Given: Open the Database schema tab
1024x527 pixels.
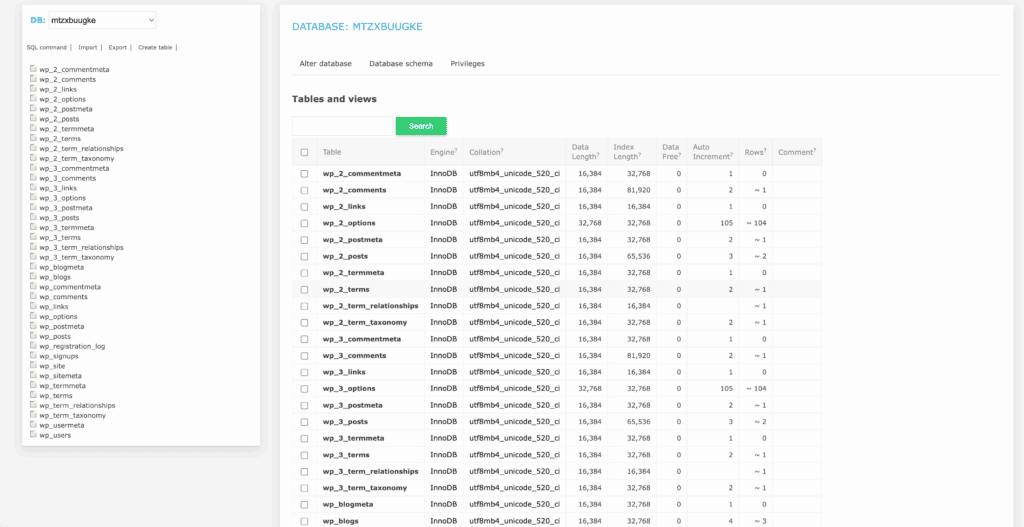Looking at the screenshot, I should pos(401,63).
